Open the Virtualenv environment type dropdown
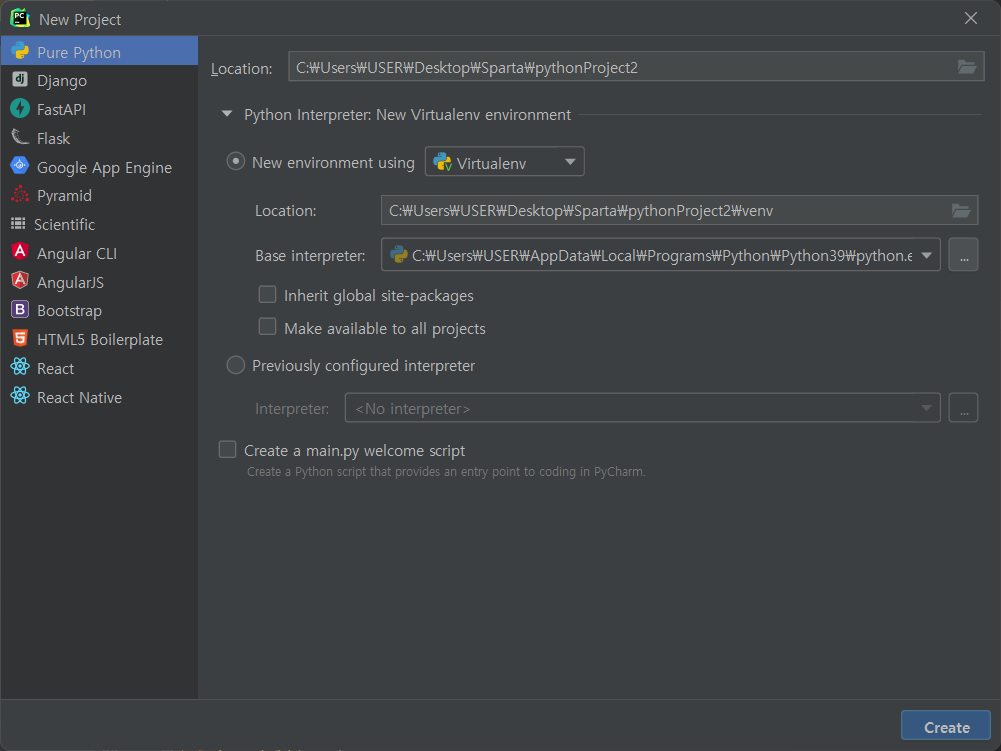1001x751 pixels. click(x=504, y=162)
